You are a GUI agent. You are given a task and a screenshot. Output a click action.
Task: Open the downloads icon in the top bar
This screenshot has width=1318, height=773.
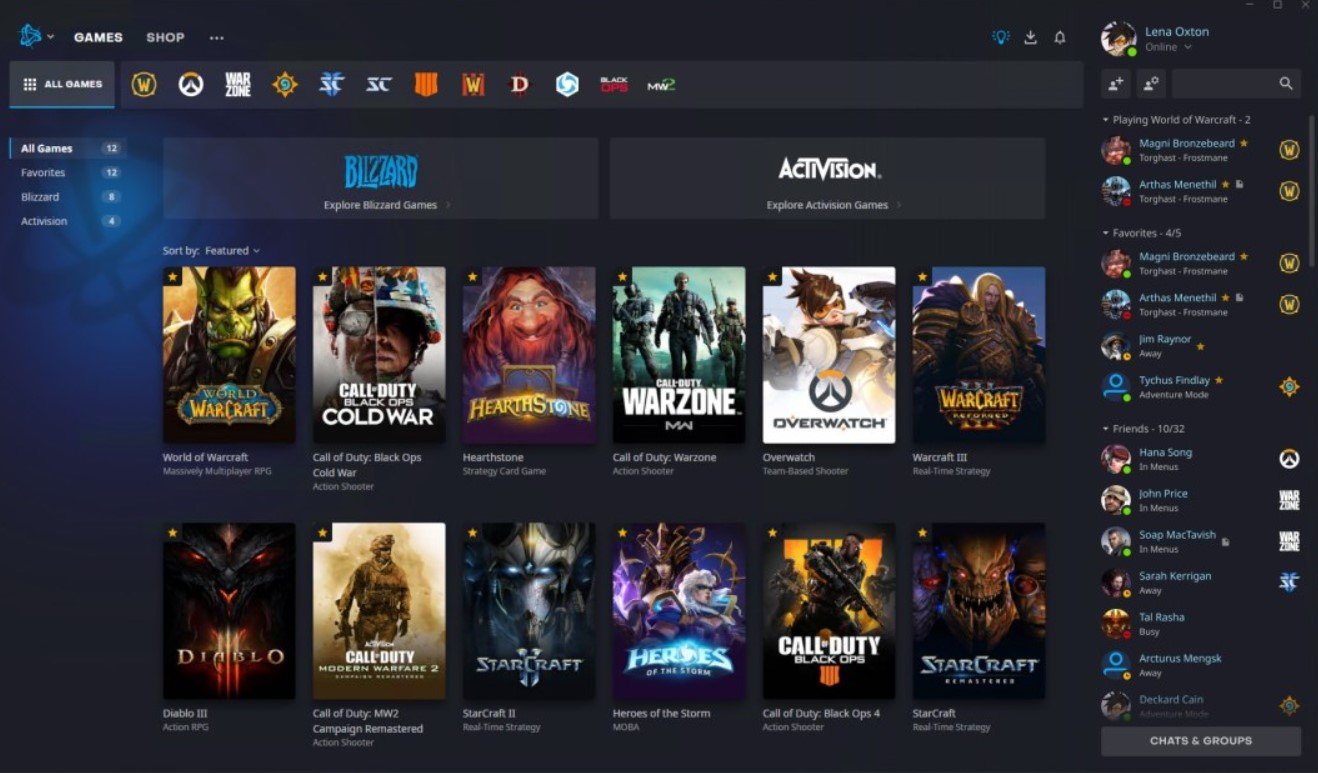(1029, 37)
